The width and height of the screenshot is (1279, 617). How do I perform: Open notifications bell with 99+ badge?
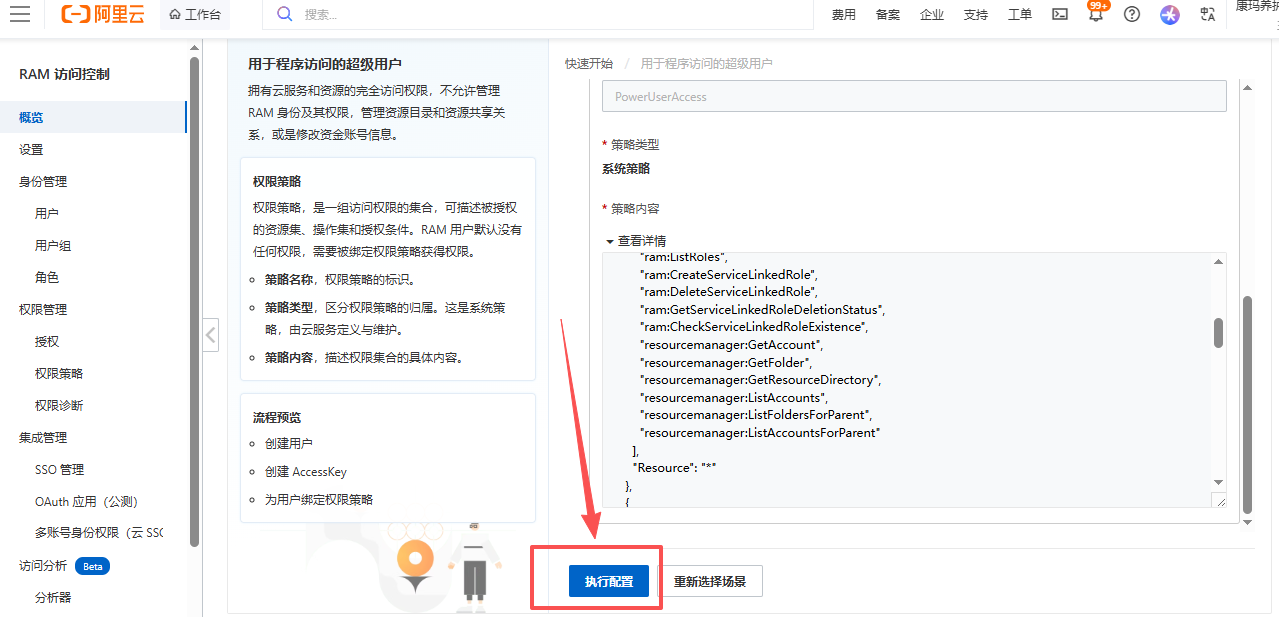[x=1096, y=15]
